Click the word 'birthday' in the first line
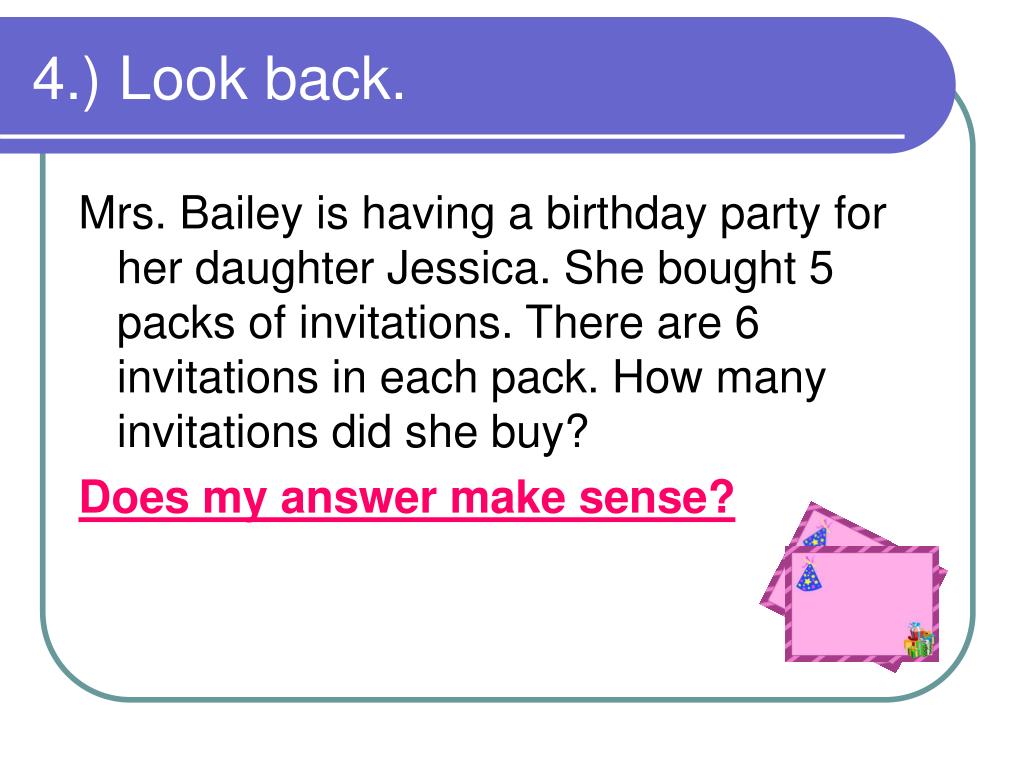 [x=626, y=214]
